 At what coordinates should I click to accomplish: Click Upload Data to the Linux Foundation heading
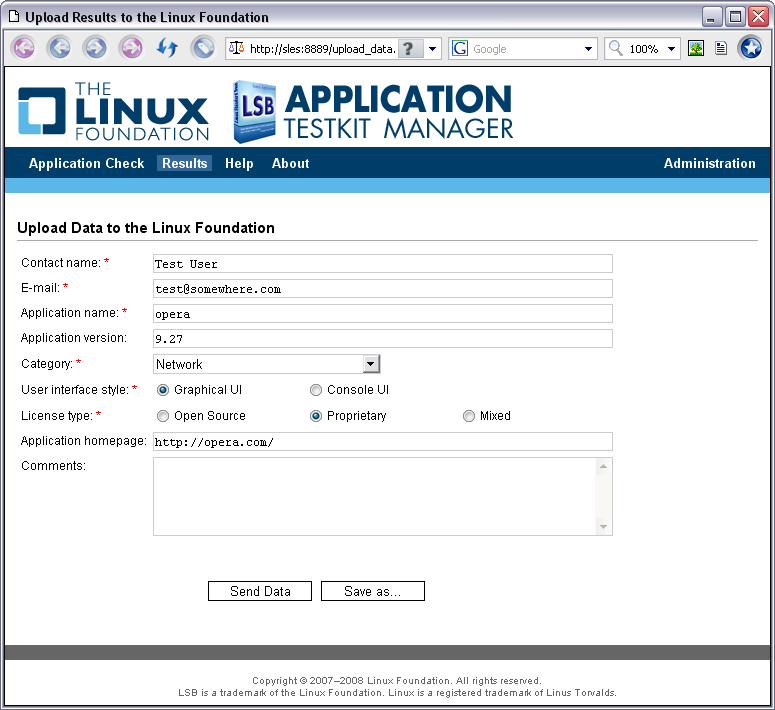[x=146, y=228]
